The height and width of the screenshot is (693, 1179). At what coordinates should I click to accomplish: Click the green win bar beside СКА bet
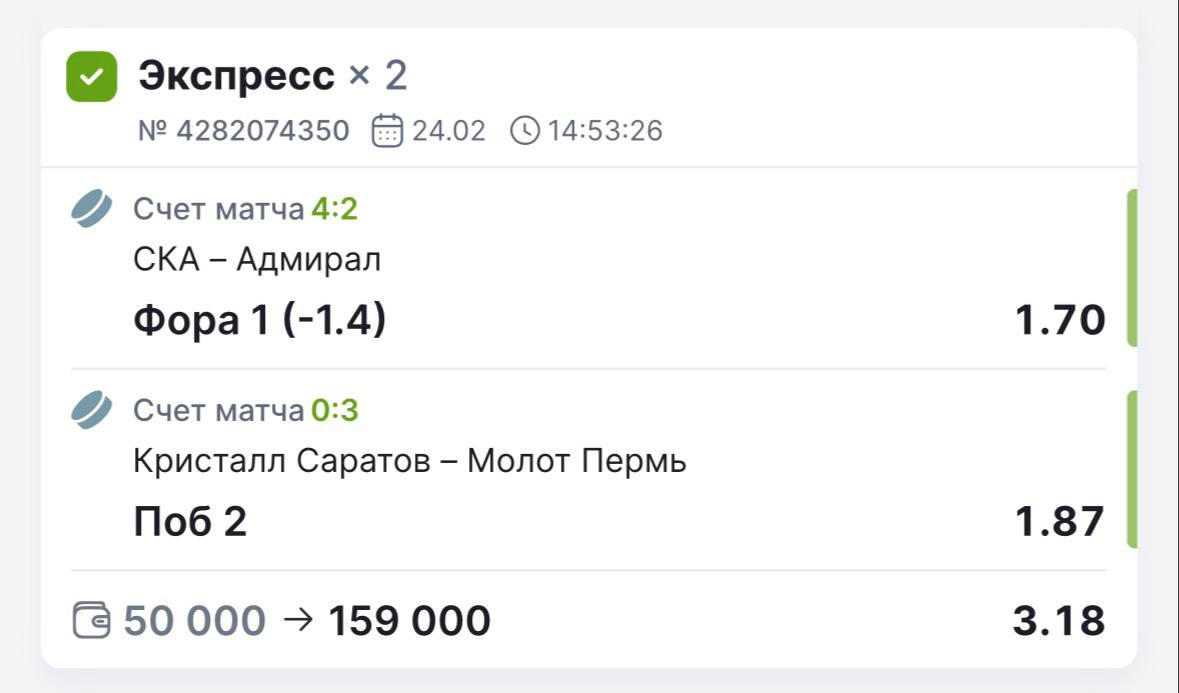(1132, 267)
